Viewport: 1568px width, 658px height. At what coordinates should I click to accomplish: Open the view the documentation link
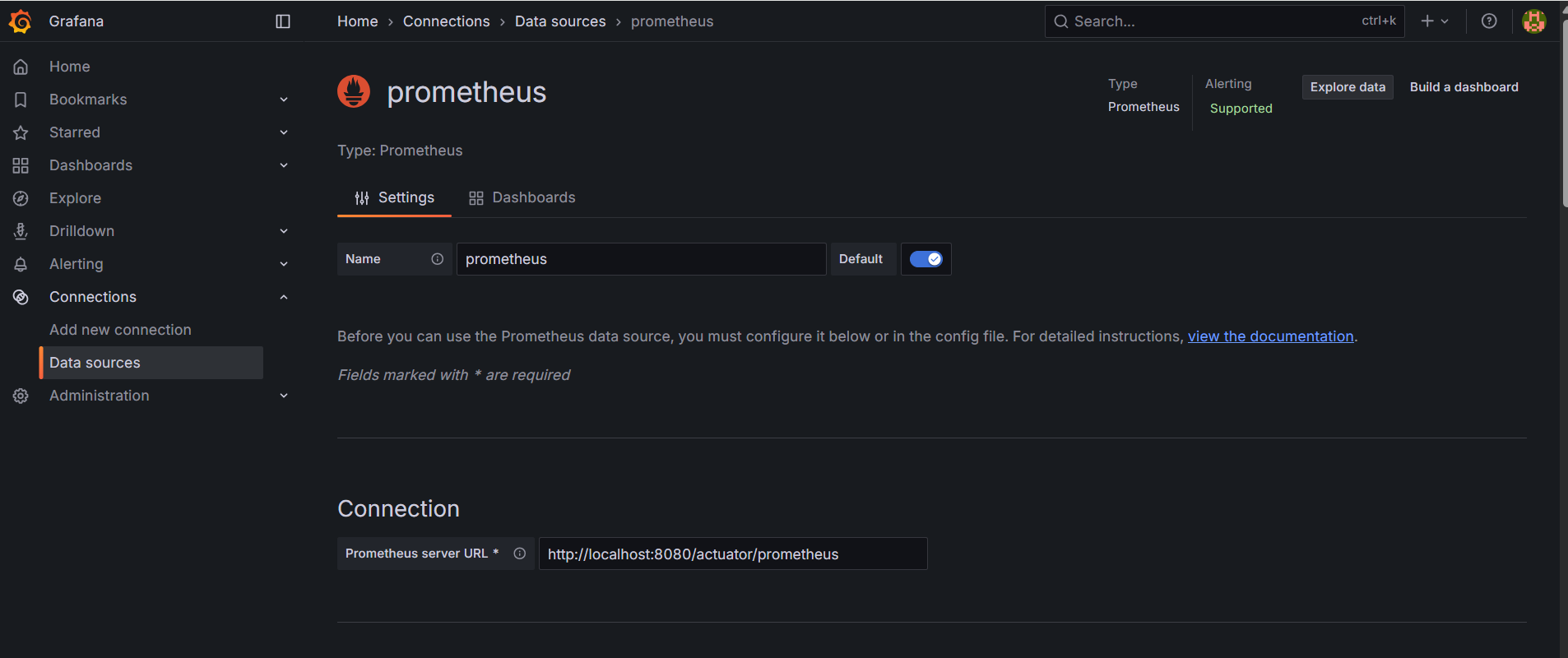click(1271, 336)
